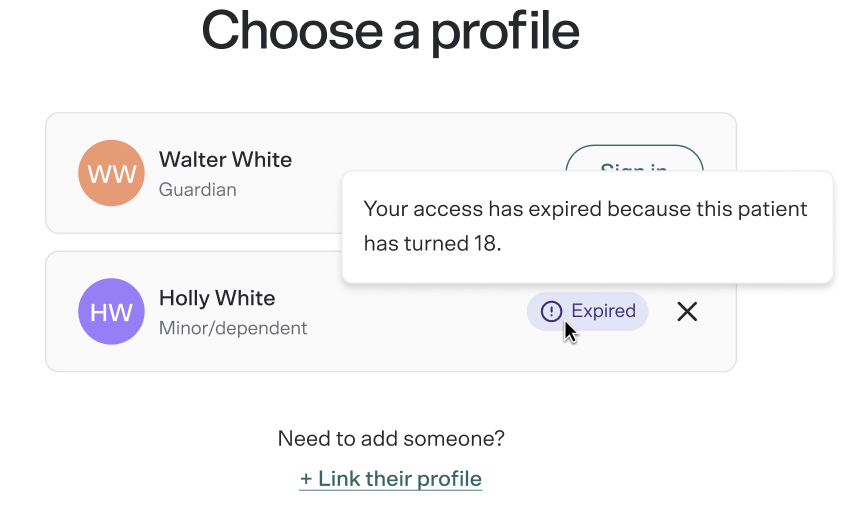866x514 pixels.
Task: Click the WW initials in orange avatar
Action: point(112,174)
